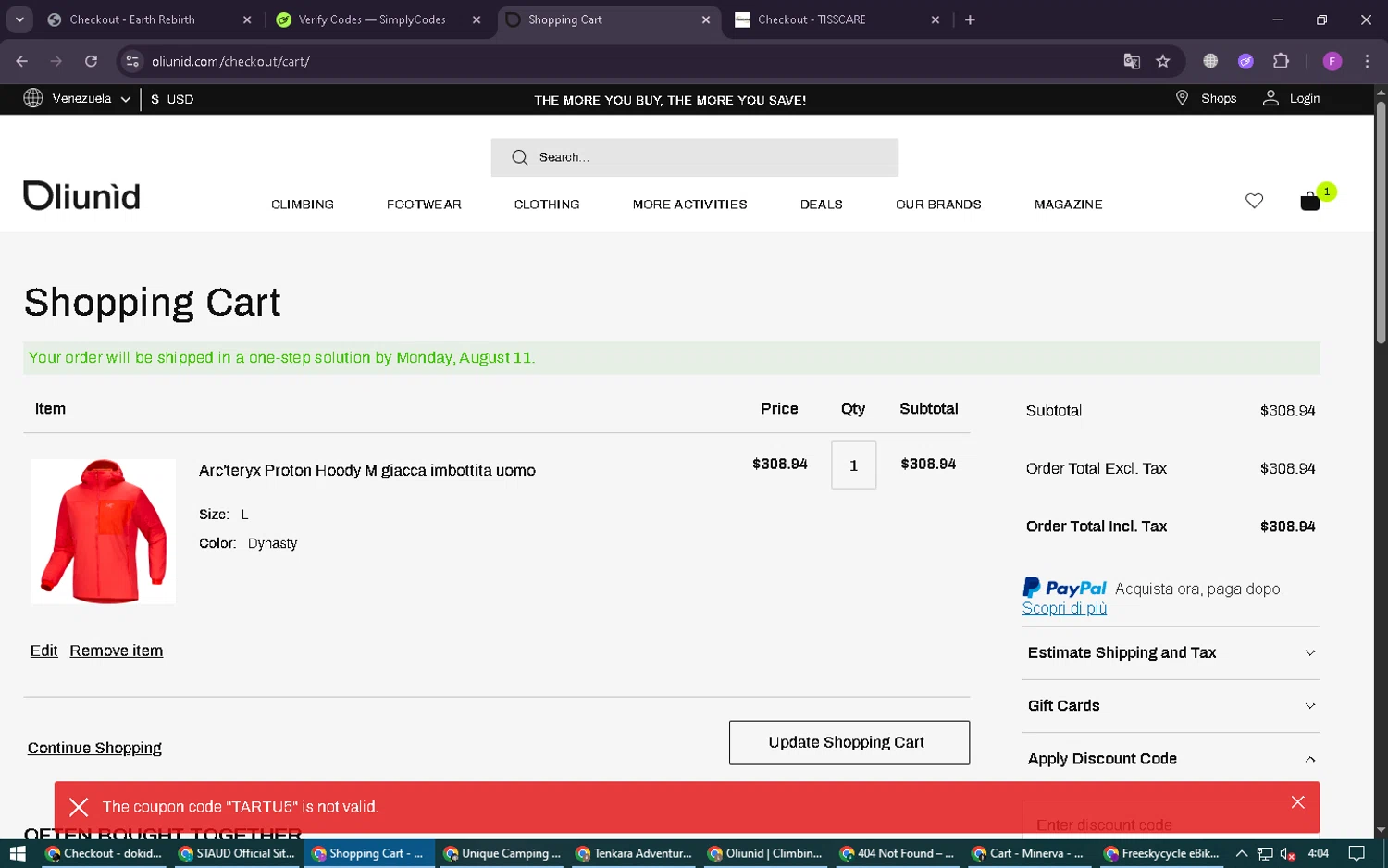Open the Chrome three-dot menu
1388x868 pixels.
click(x=1367, y=61)
